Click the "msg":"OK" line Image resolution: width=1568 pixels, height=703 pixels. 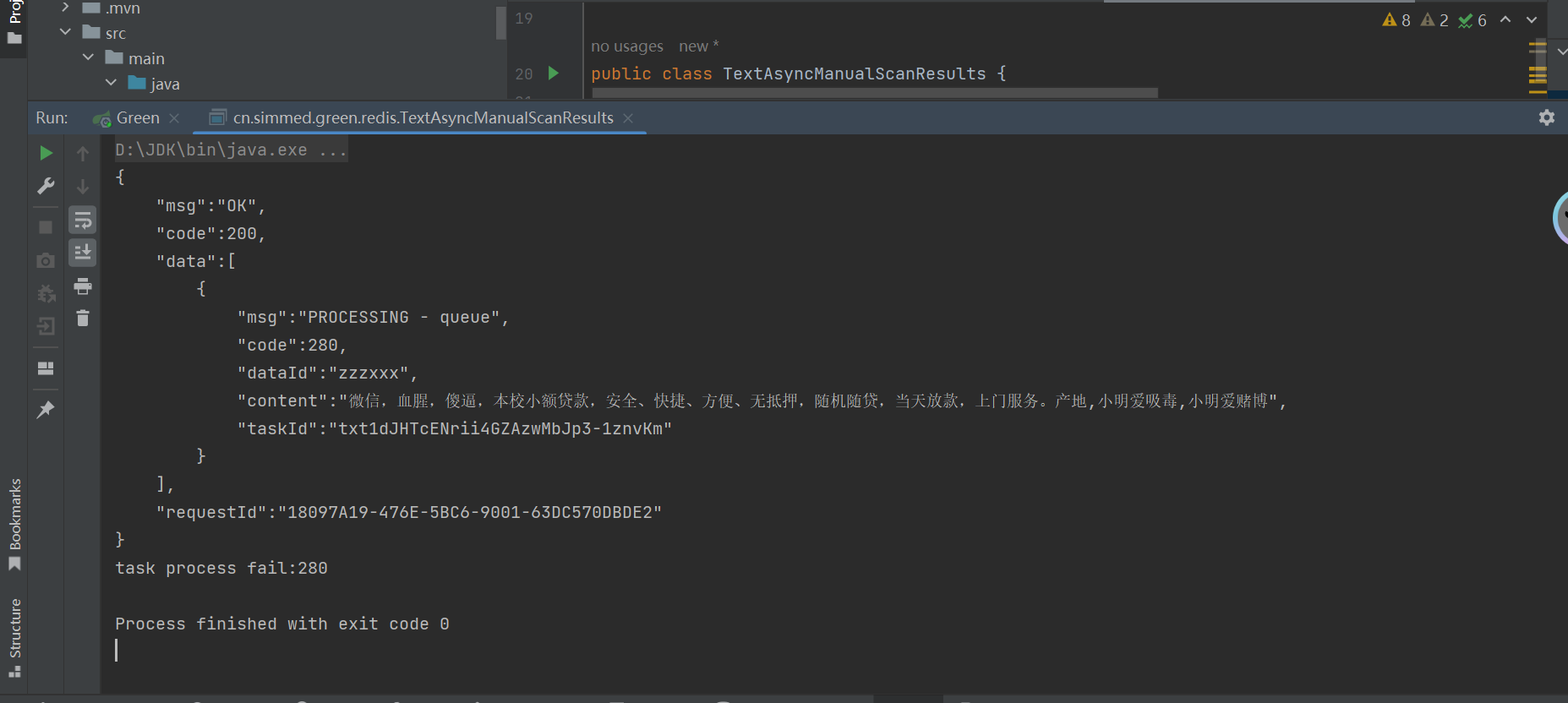click(x=210, y=206)
